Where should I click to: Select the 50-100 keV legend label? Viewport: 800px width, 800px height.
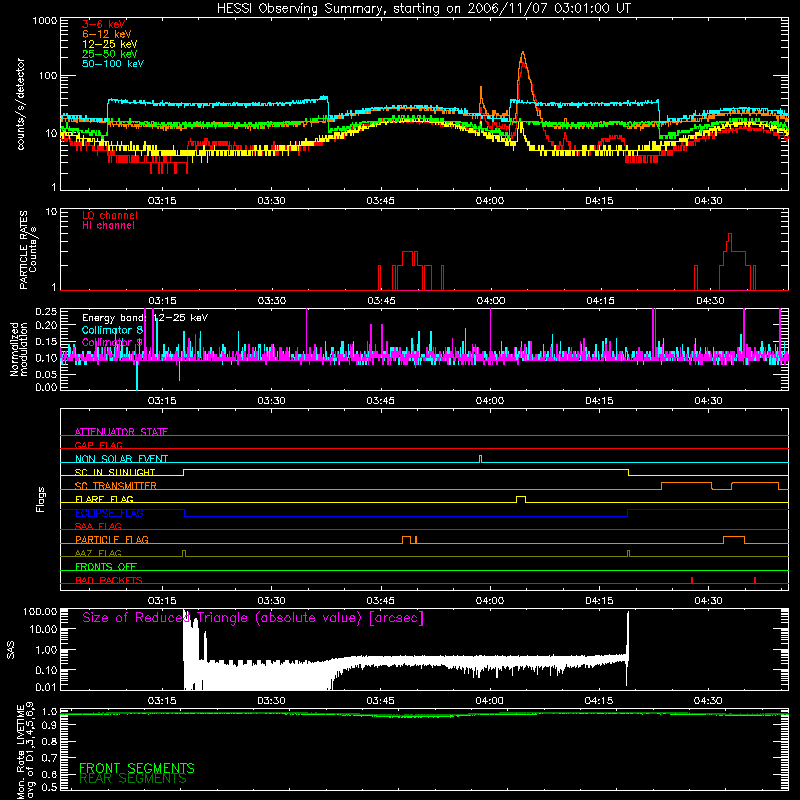pyautogui.click(x=113, y=64)
